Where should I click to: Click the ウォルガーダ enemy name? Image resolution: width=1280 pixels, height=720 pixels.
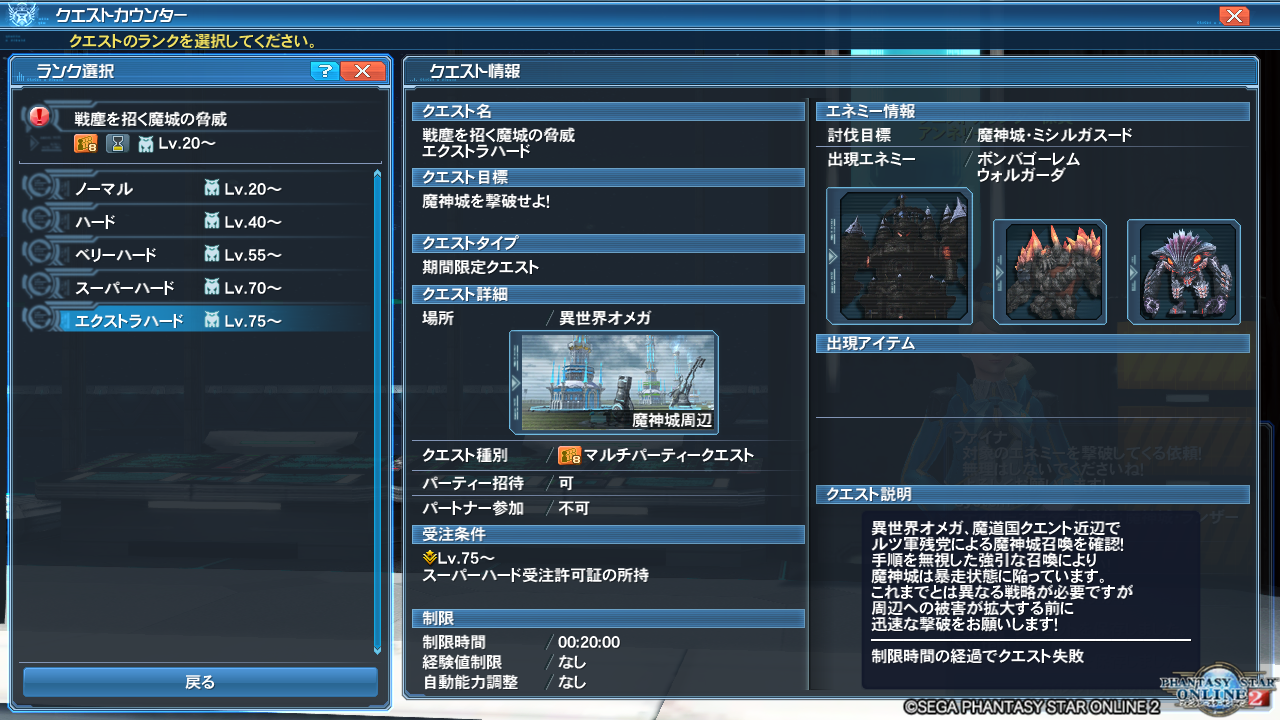[1021, 175]
